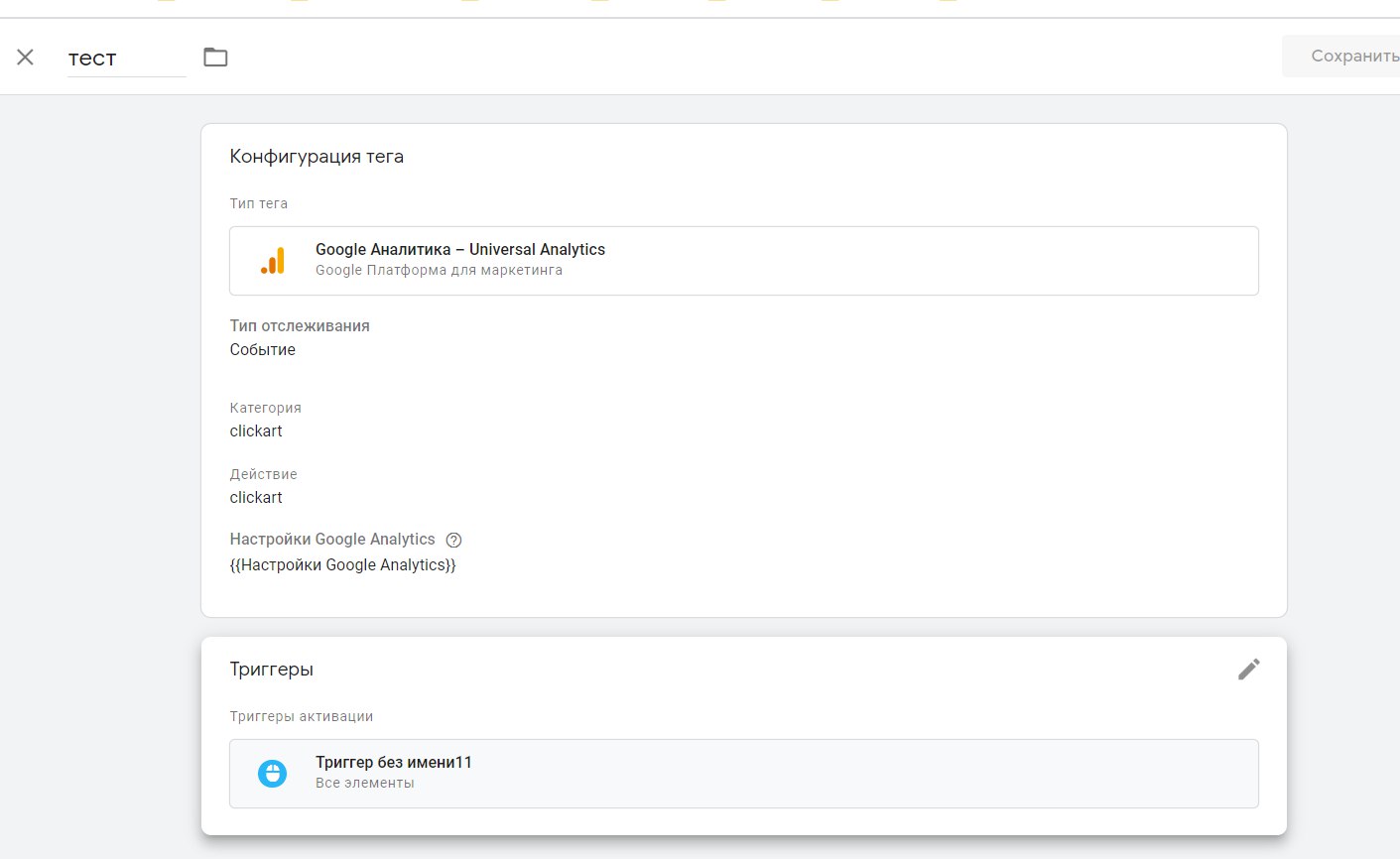
Task: Click the Сохранить button
Action: tap(1341, 57)
